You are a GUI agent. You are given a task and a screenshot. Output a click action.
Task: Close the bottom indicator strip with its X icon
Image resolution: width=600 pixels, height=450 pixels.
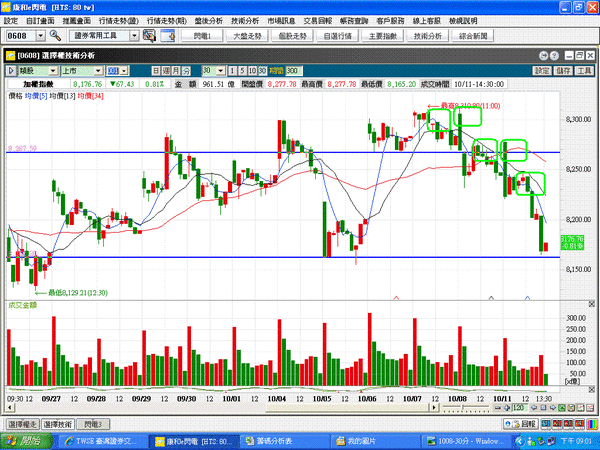[591, 390]
